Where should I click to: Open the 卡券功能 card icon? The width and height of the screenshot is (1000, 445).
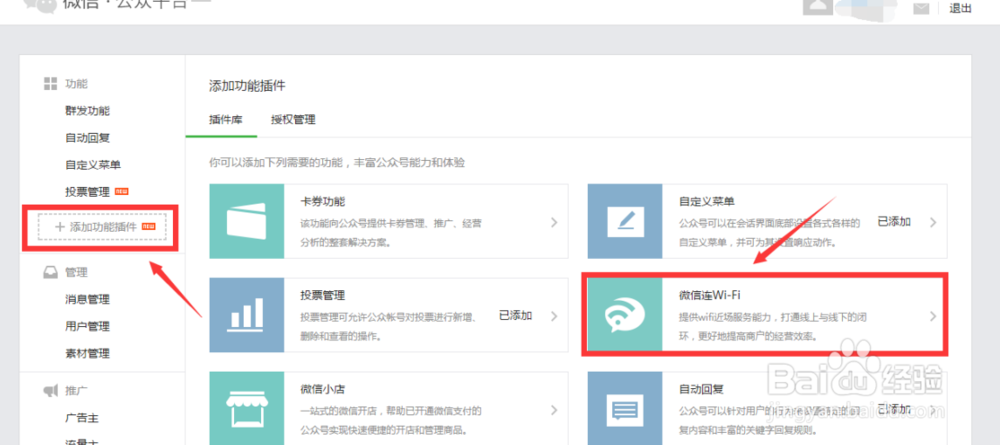coord(246,221)
